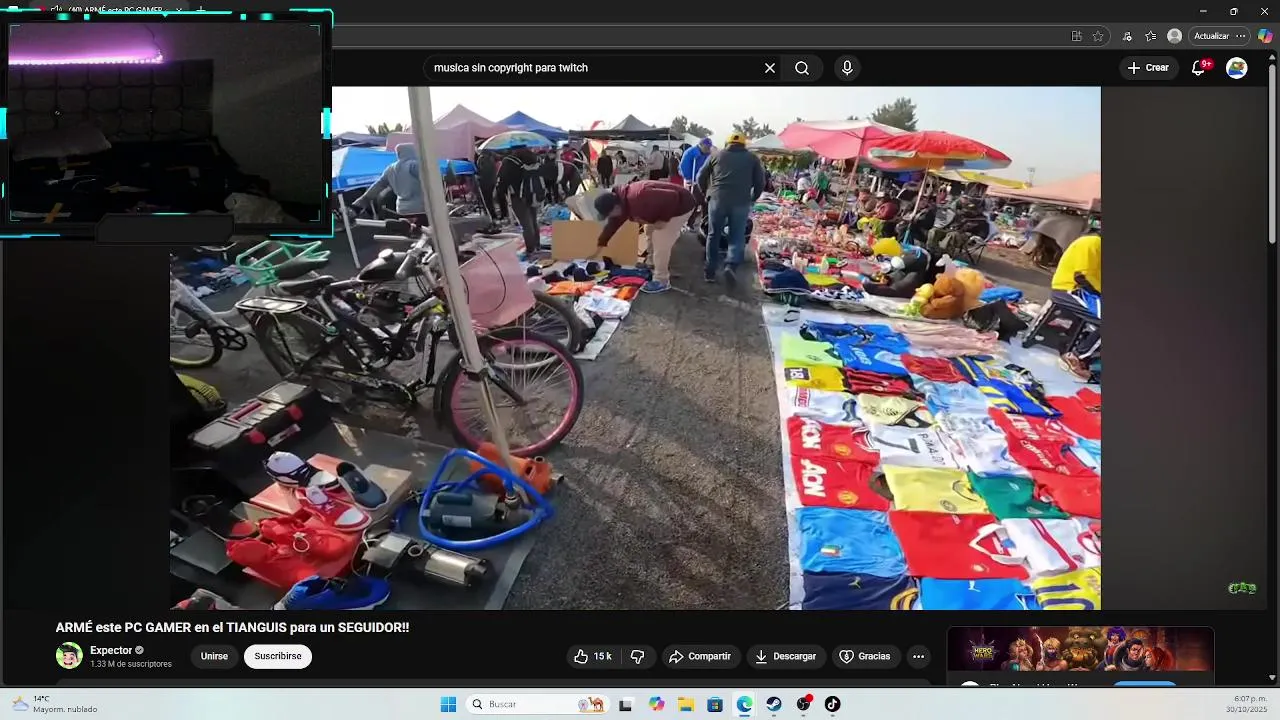Viewport: 1280px width, 720px height.
Task: Open the YouTube account avatar menu
Action: pos(1237,68)
